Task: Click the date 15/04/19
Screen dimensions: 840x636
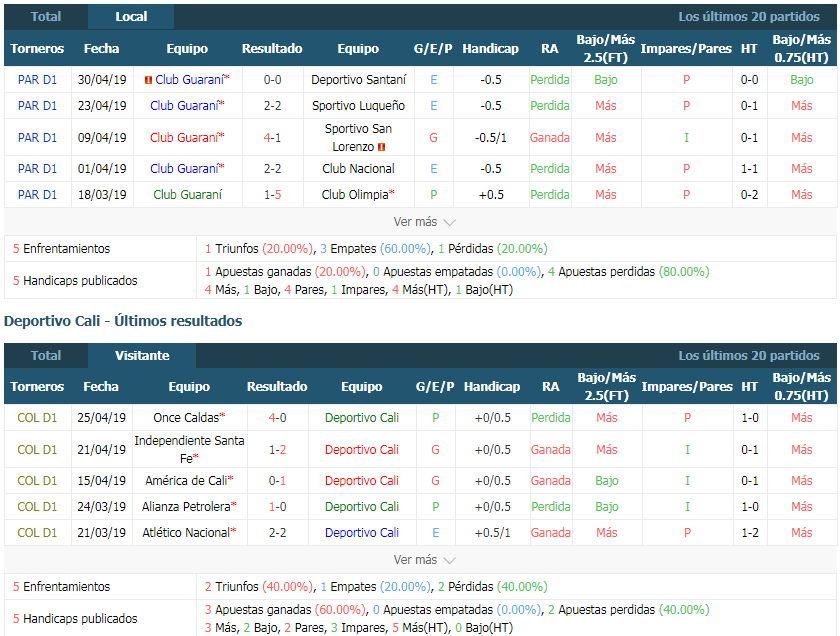Action: coord(101,481)
